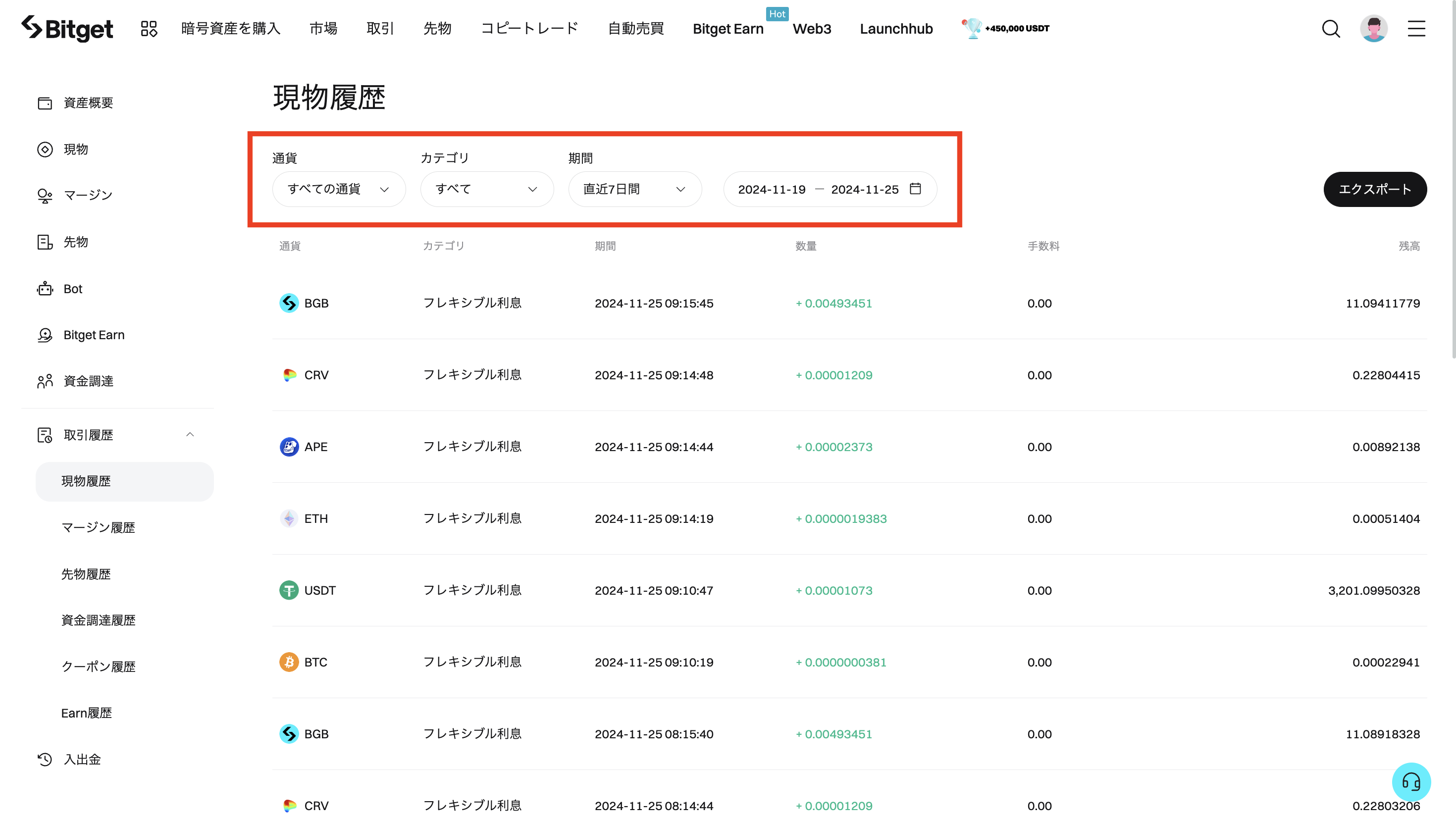The height and width of the screenshot is (820, 1456).
Task: Expand the 期間 dropdown selector
Action: [x=634, y=189]
